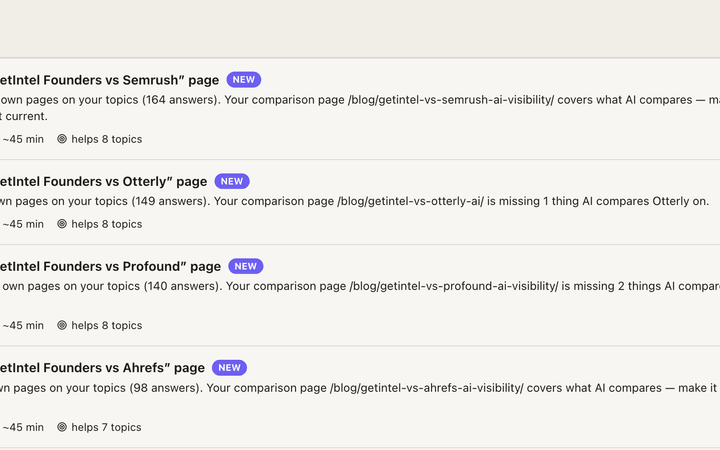The height and width of the screenshot is (450, 720).
Task: Select "helps 8 topics" in the Profound row
Action: tap(107, 326)
